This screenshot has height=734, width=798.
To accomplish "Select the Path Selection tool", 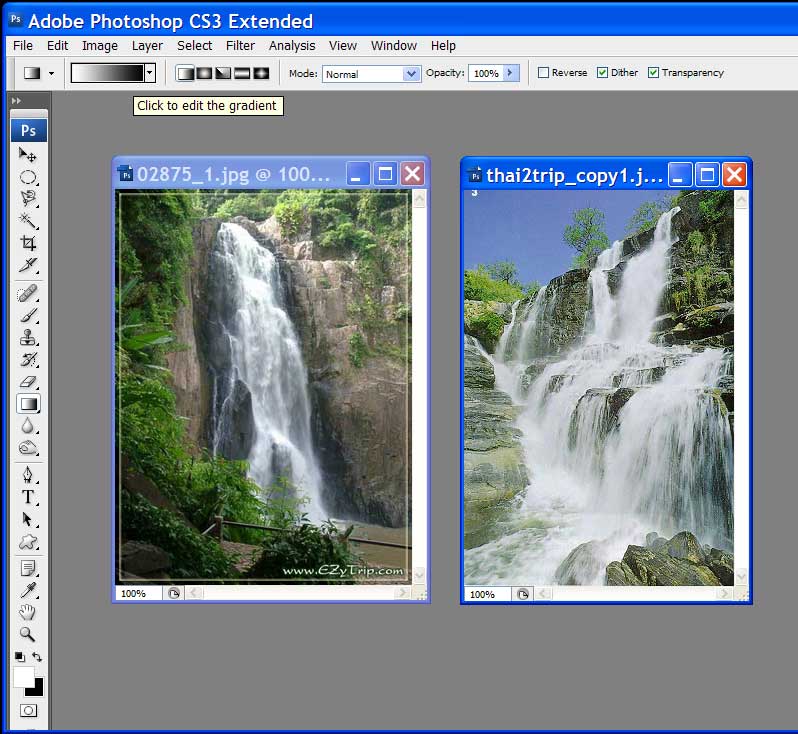I will [x=28, y=519].
